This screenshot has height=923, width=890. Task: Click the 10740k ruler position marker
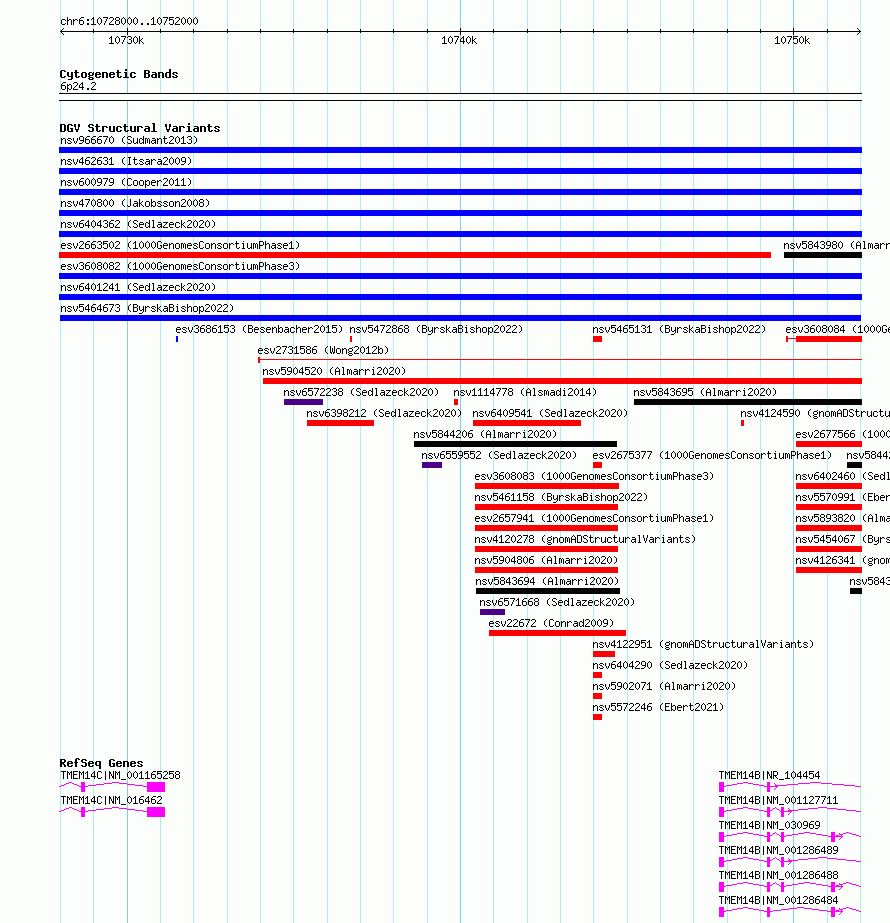459,40
